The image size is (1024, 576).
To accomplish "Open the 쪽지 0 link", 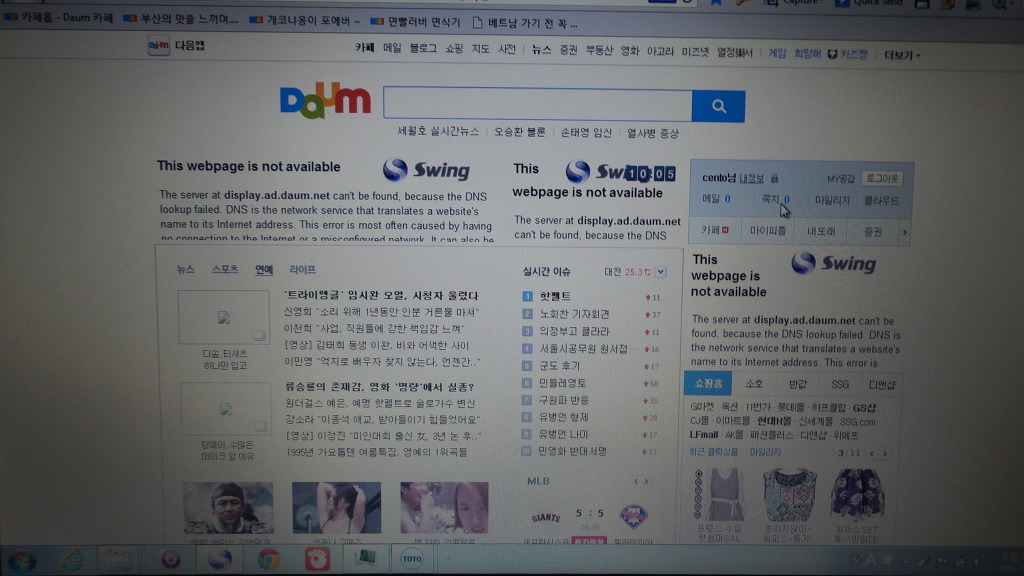I will (x=776, y=199).
